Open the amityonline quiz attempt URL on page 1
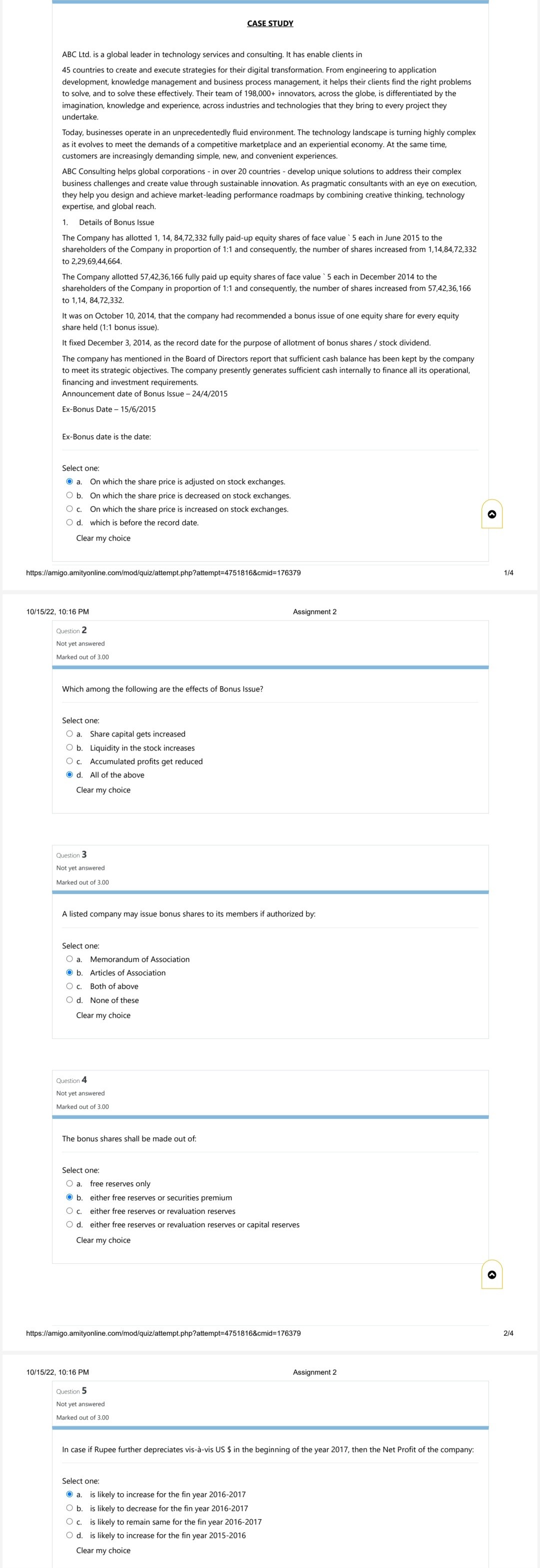This screenshot has height=1568, width=540. pyautogui.click(x=163, y=573)
